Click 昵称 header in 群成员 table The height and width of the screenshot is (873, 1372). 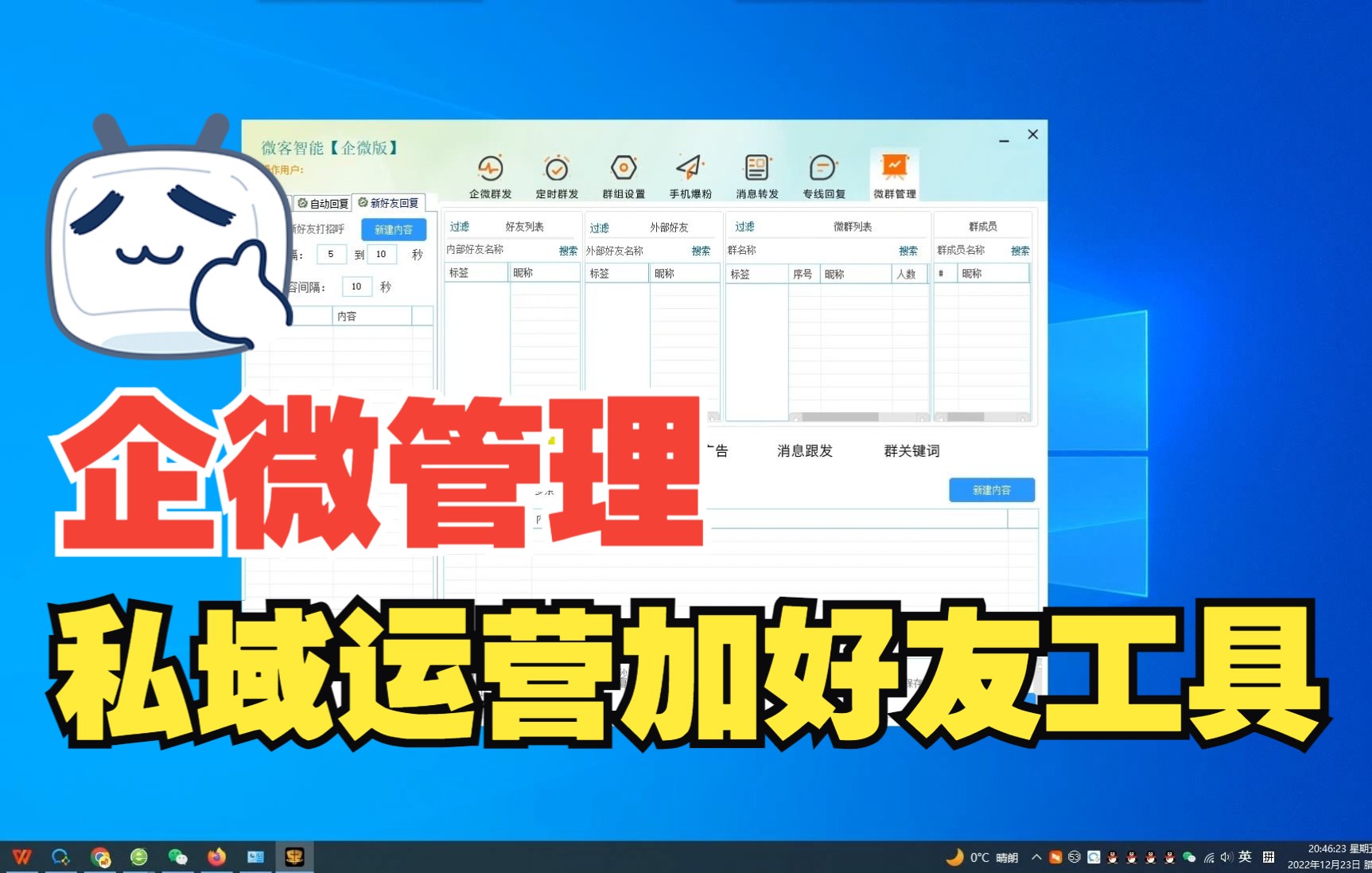click(x=993, y=274)
